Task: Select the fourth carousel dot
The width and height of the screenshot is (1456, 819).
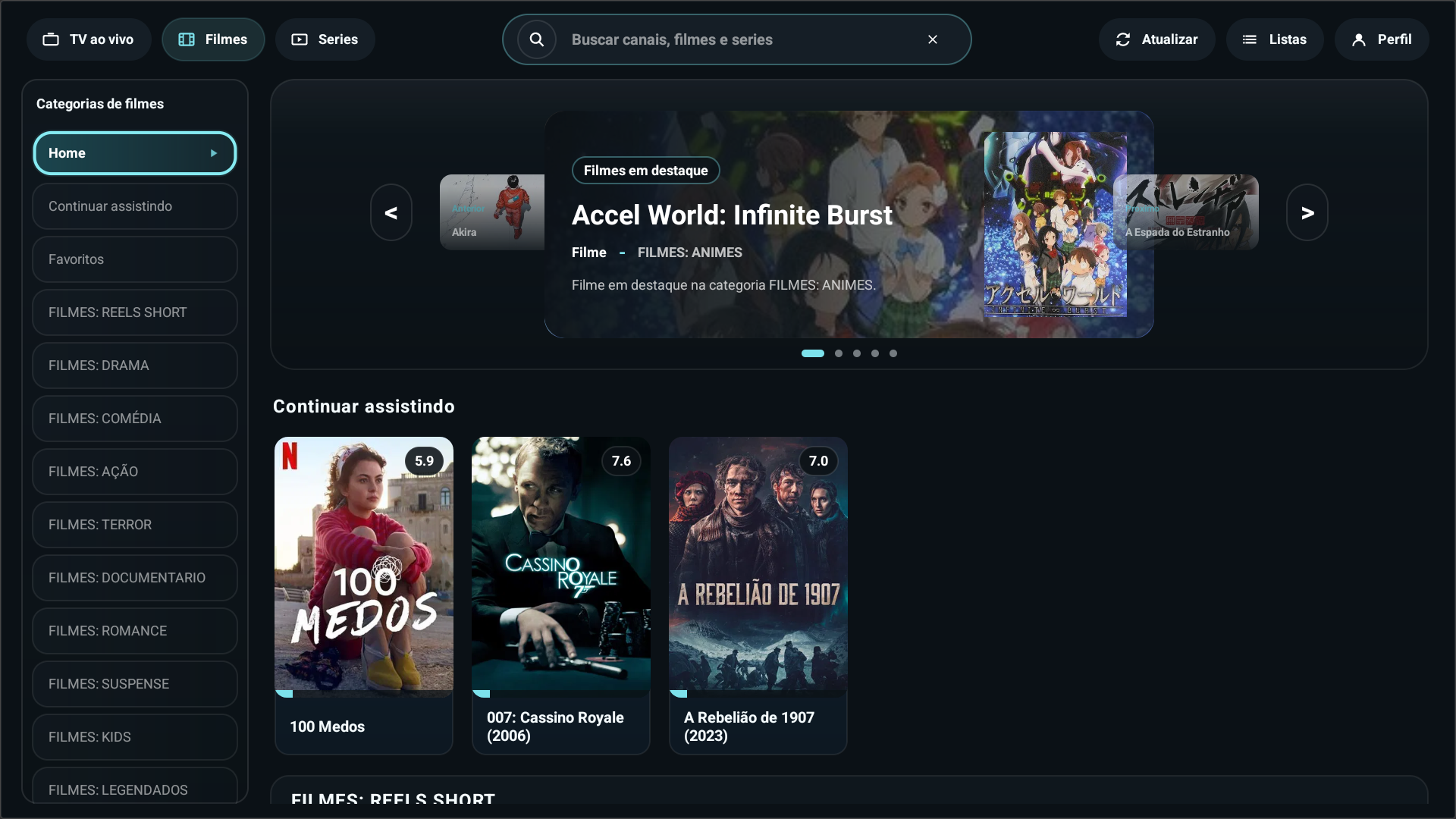Action: (875, 353)
